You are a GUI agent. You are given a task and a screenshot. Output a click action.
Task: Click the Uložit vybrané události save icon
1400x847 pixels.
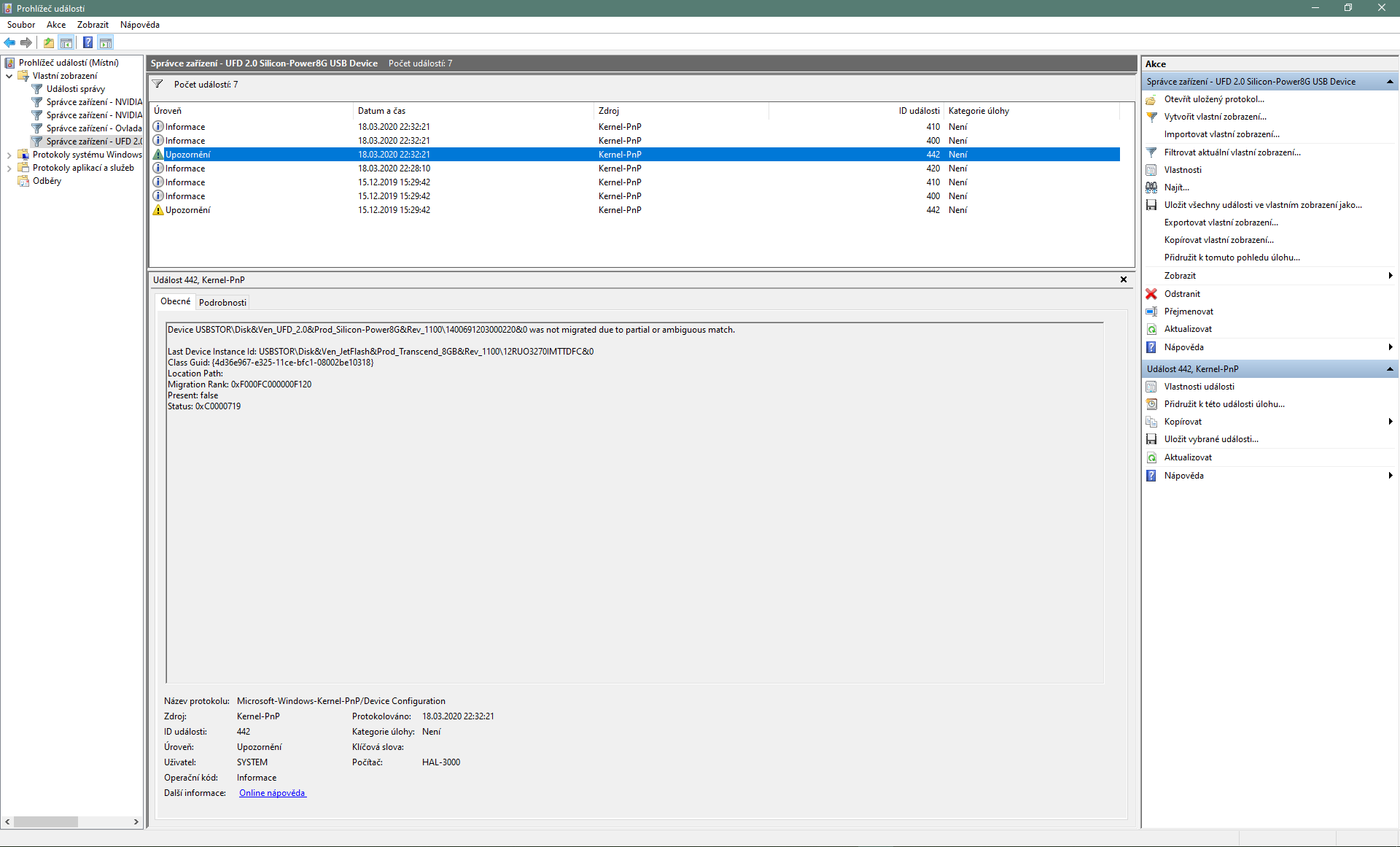(x=1151, y=439)
